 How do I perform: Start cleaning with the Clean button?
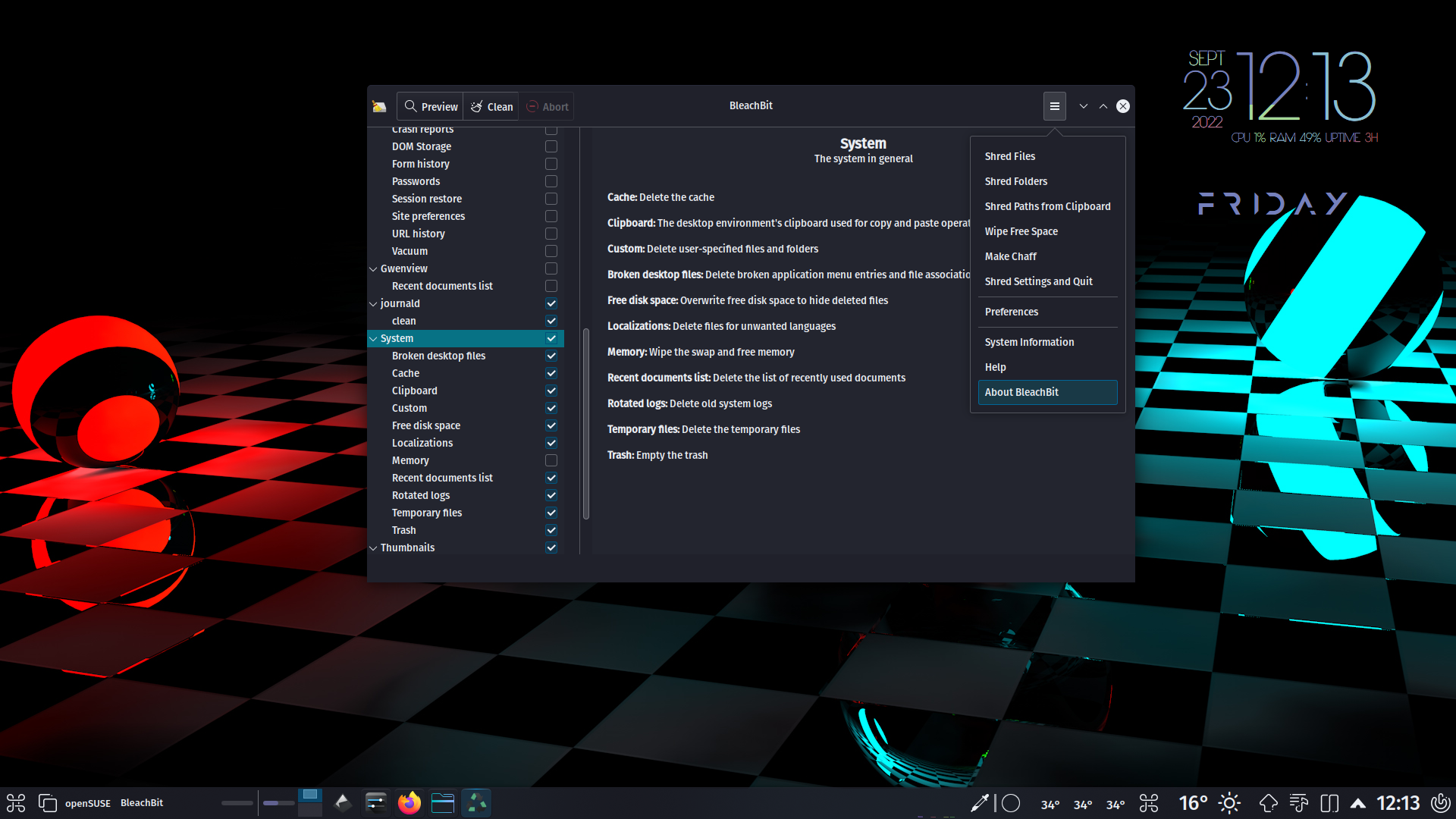click(491, 106)
